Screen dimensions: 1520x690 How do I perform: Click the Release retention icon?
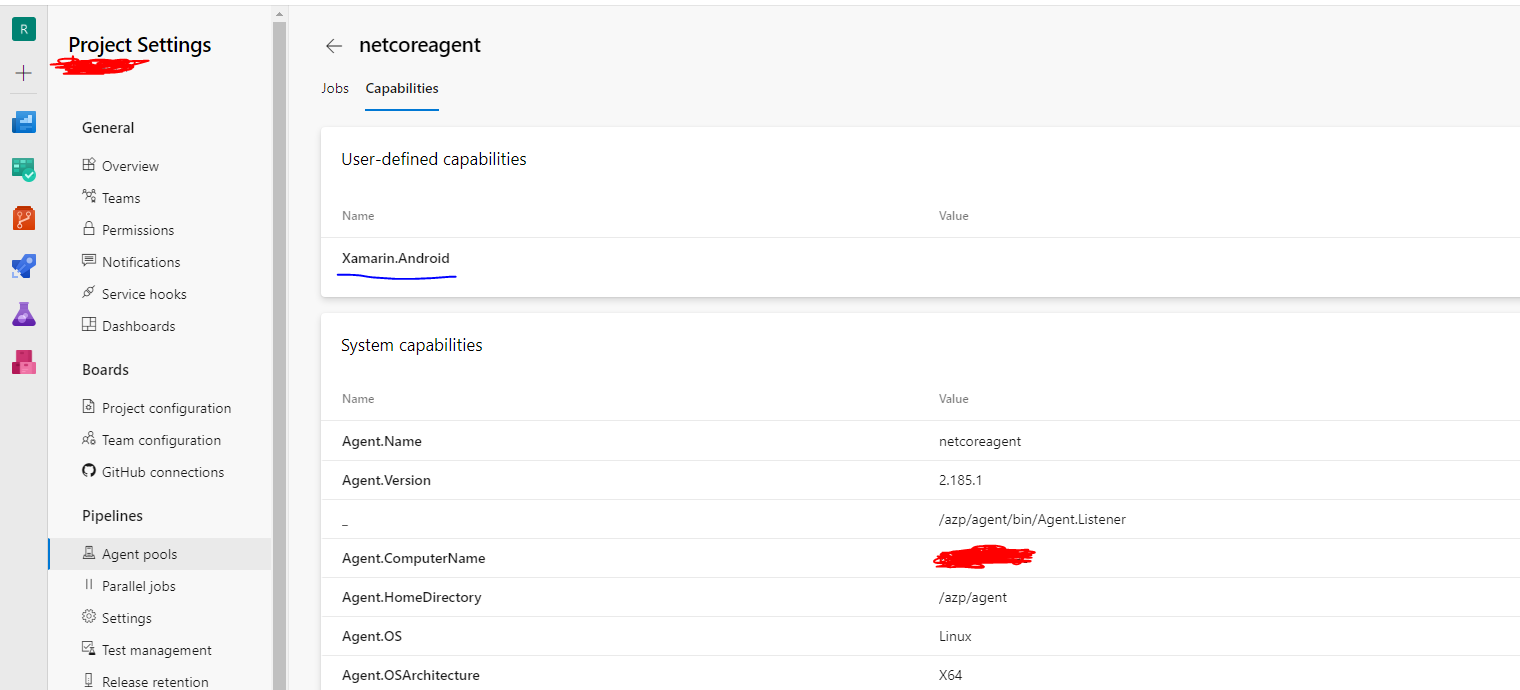pos(89,681)
